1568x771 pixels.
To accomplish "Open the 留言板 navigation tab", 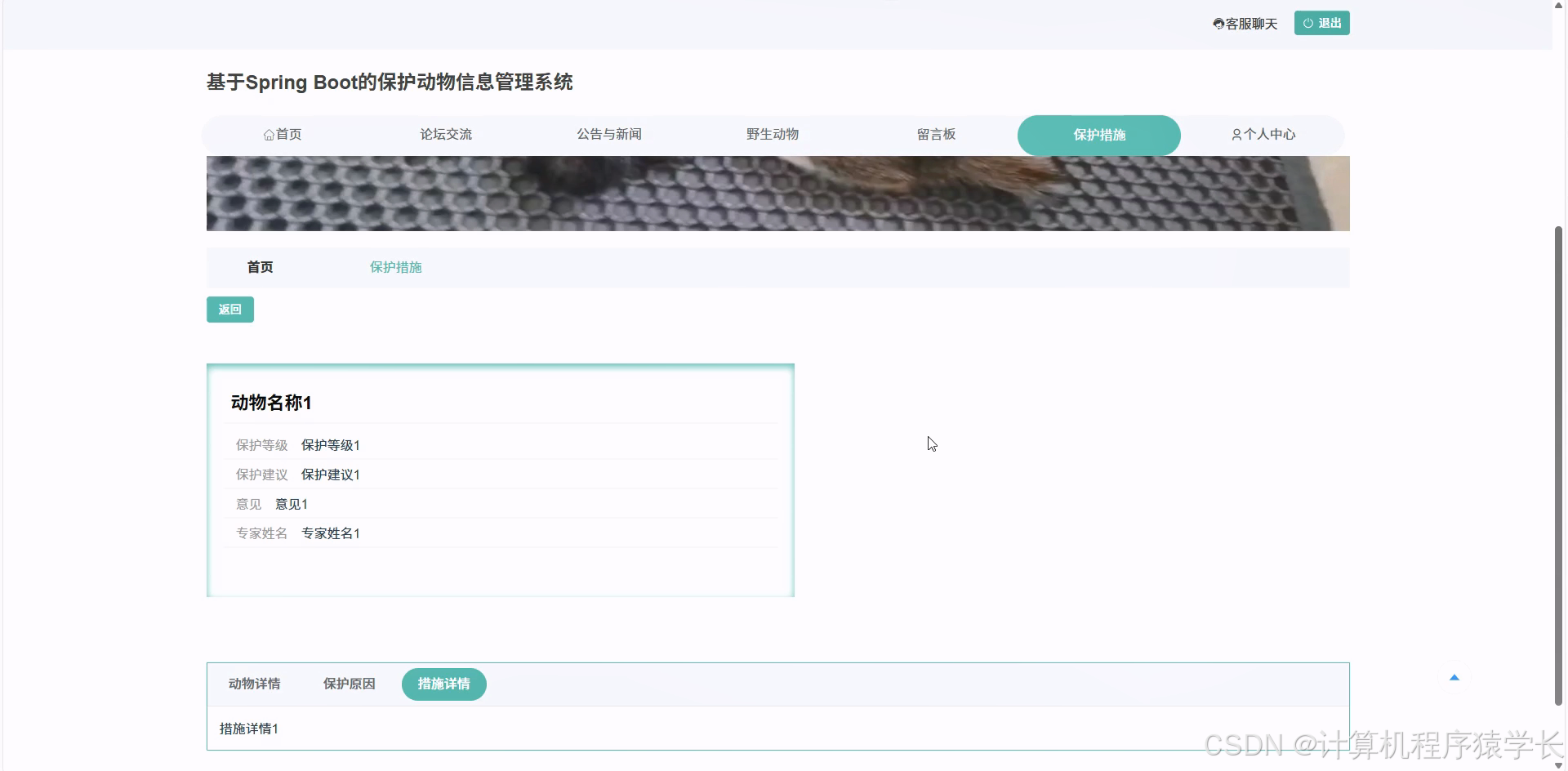I will click(936, 134).
